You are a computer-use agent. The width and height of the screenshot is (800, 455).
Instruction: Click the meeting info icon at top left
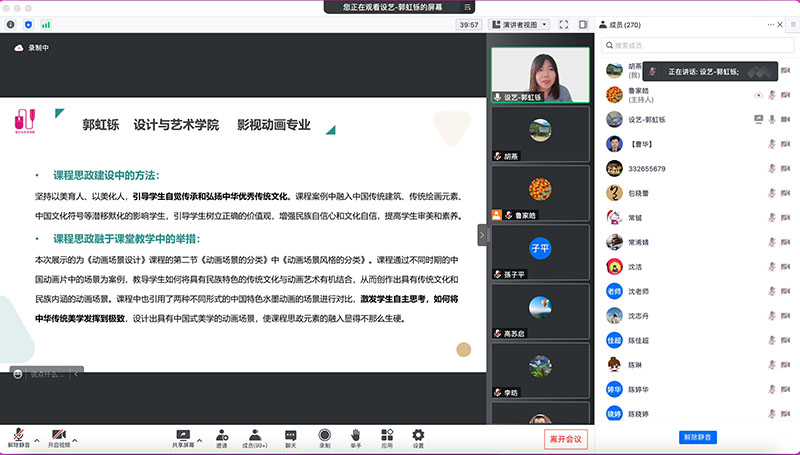11,23
